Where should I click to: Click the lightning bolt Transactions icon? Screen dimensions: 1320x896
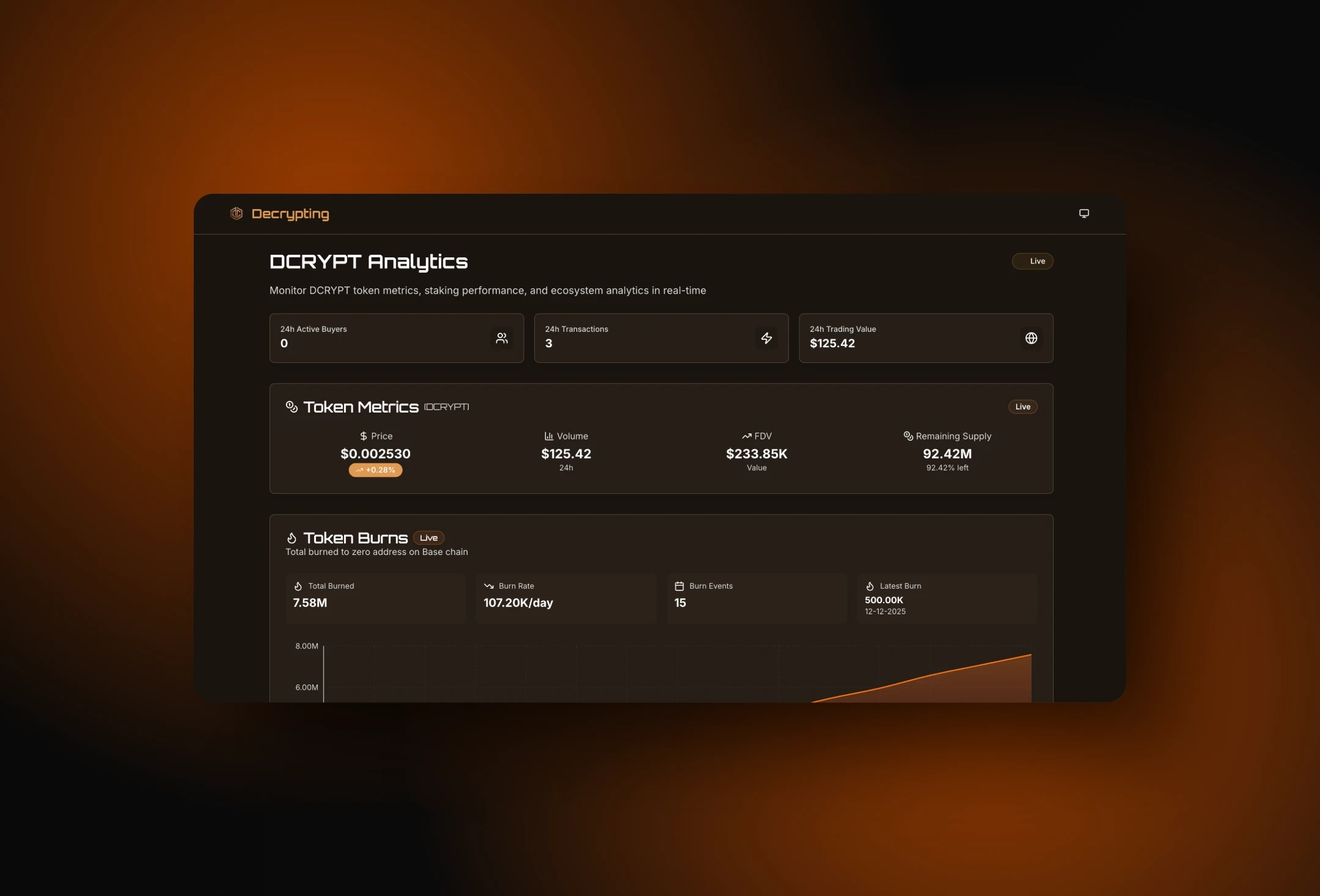click(766, 338)
